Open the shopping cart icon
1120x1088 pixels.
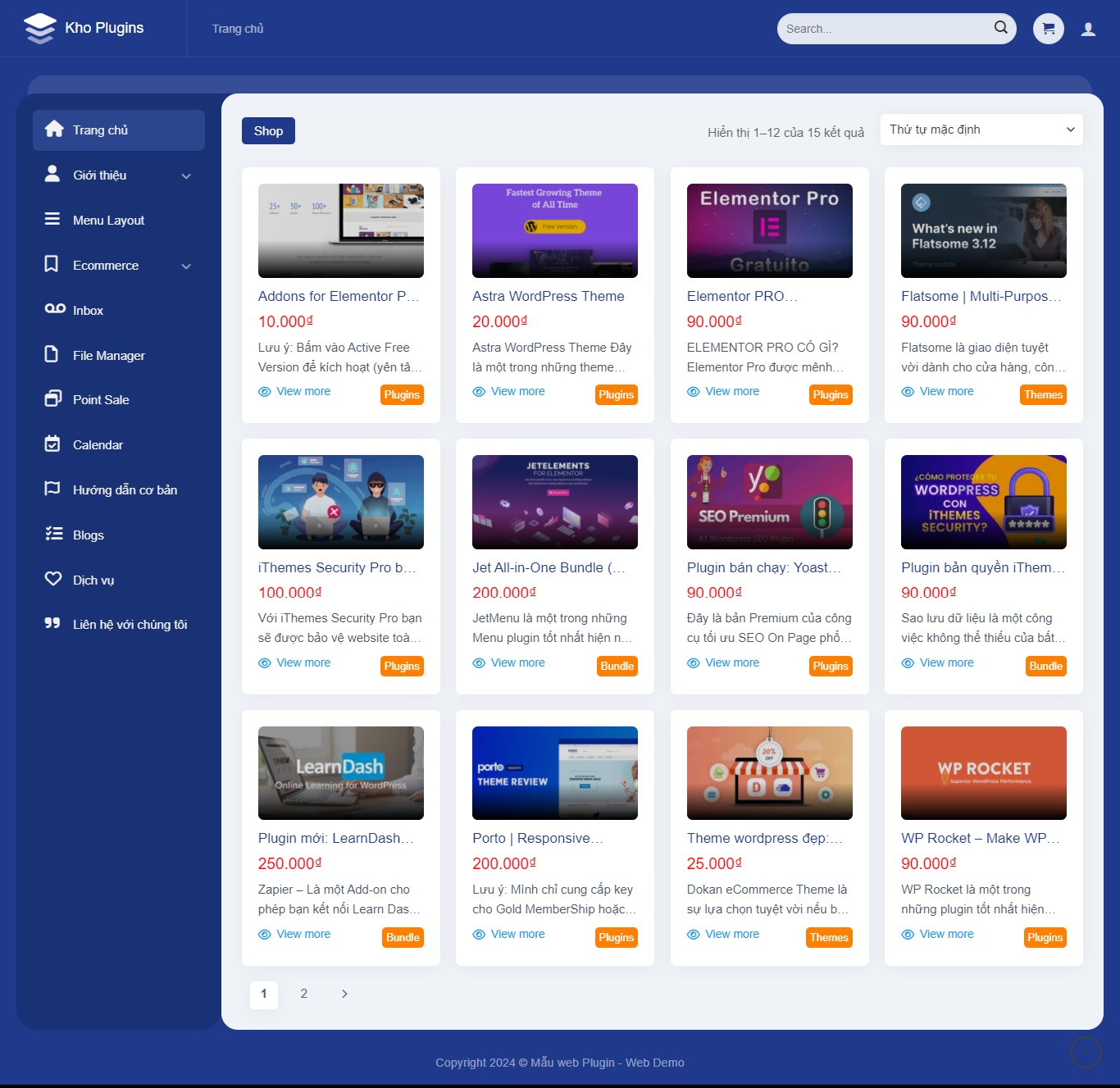[1047, 28]
